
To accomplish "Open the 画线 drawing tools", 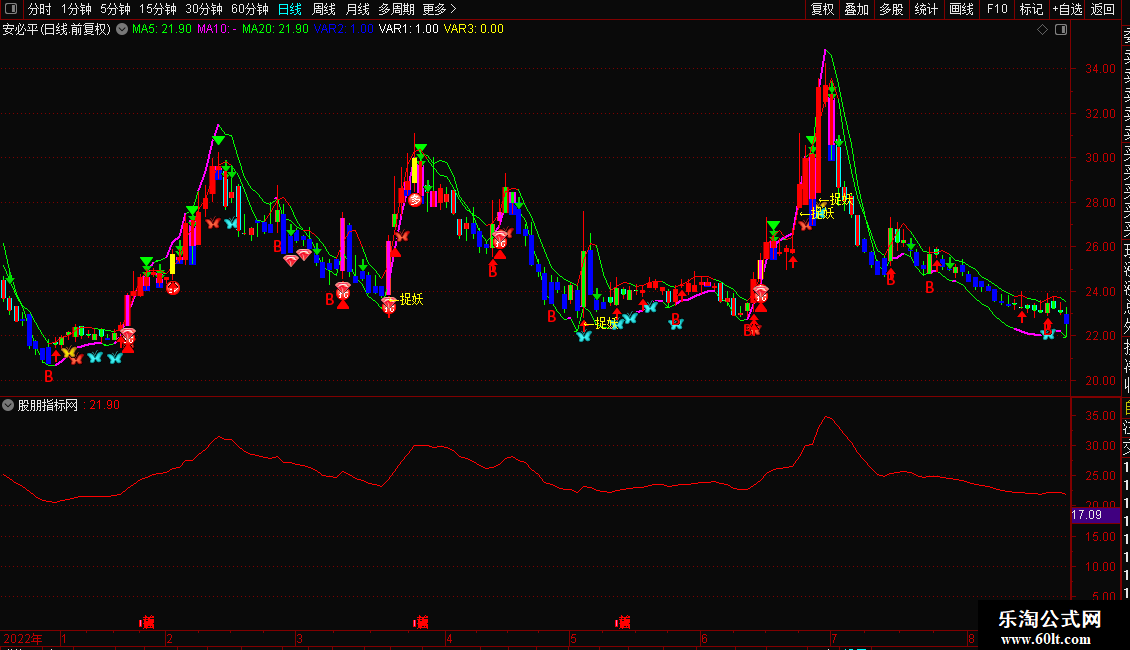I will point(961,9).
